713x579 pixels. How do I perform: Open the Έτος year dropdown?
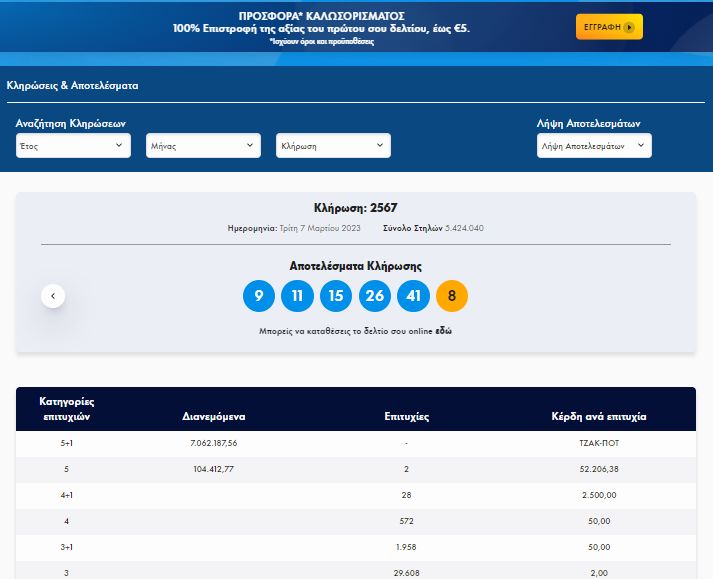click(x=73, y=146)
